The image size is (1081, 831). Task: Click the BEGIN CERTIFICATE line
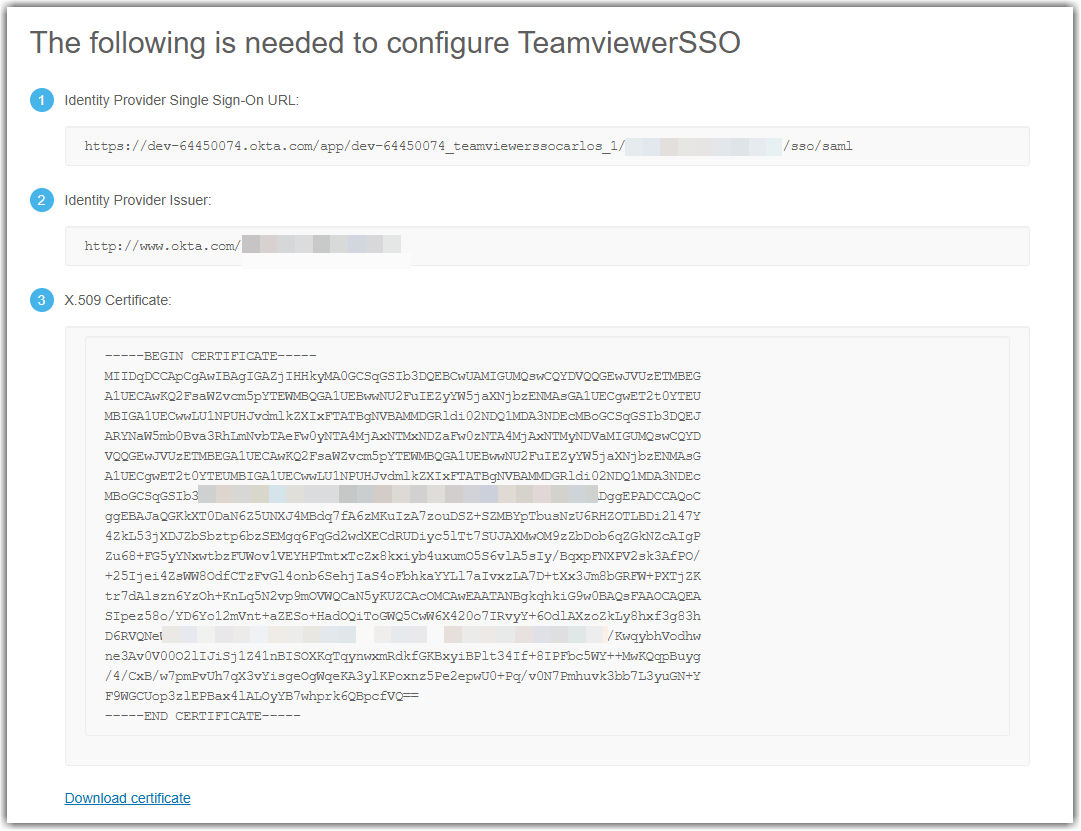tap(210, 356)
